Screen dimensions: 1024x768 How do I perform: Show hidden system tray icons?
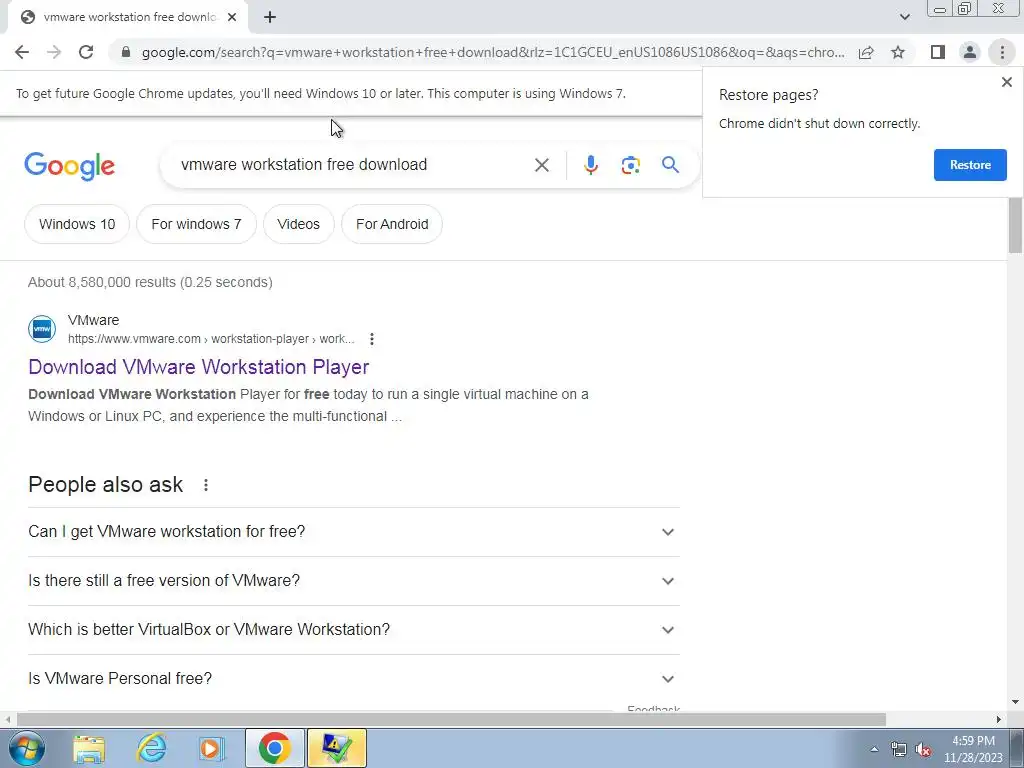click(874, 749)
